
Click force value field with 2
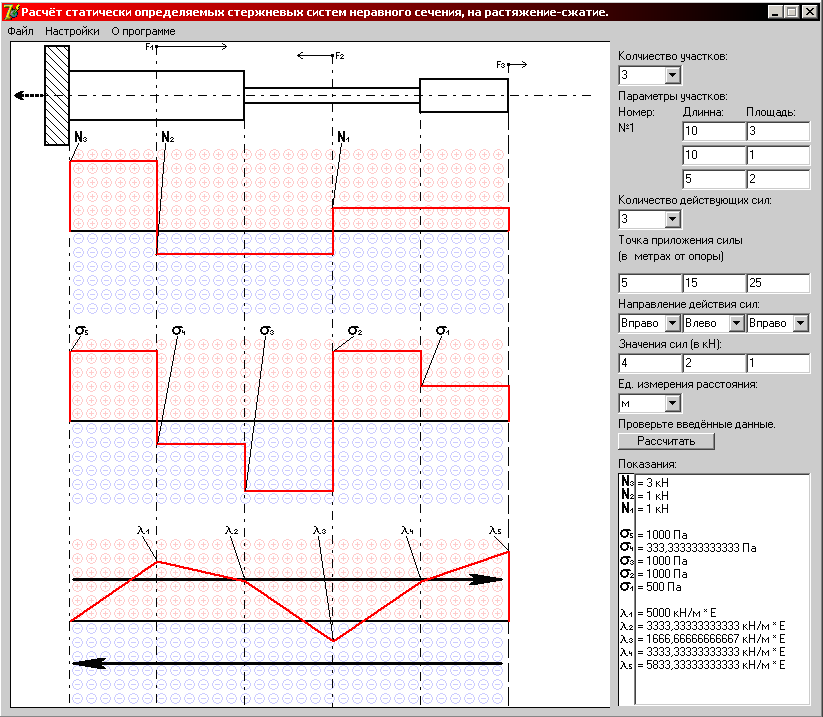point(714,363)
